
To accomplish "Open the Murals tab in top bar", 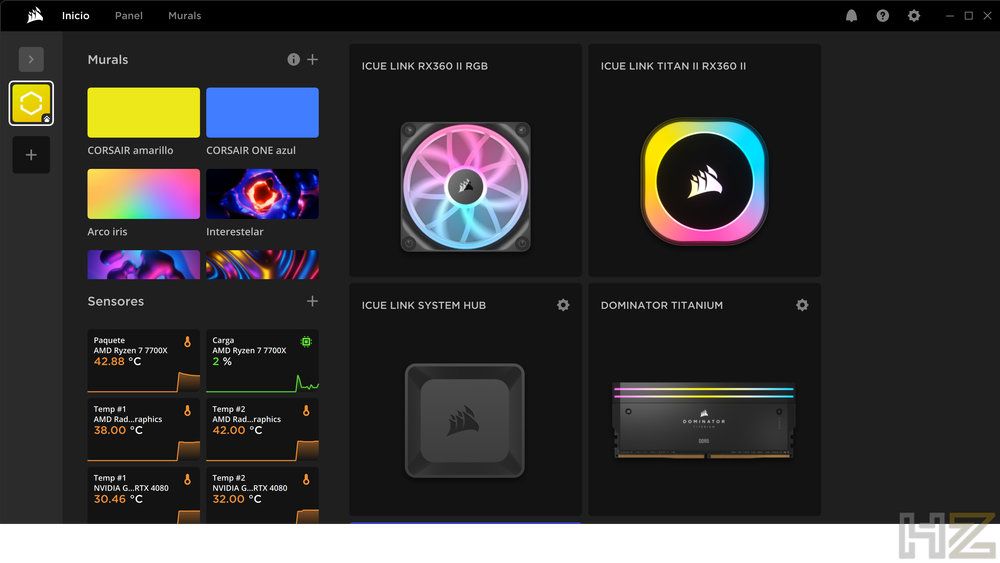I will click(184, 15).
